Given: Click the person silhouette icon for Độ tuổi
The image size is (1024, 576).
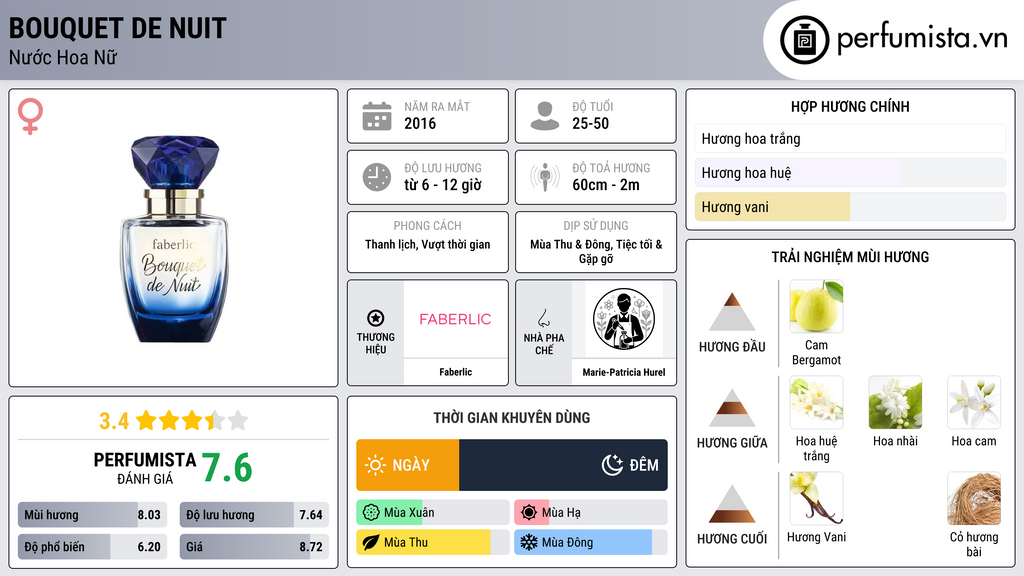Looking at the screenshot, I should (545, 116).
